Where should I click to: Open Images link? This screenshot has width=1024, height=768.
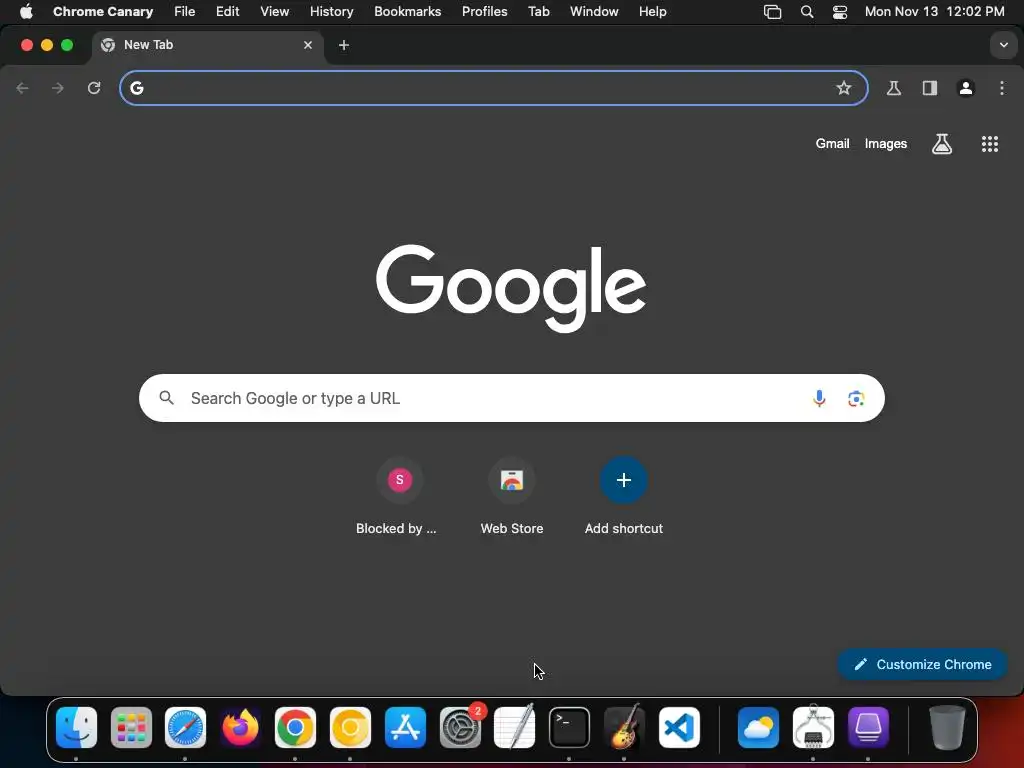886,144
